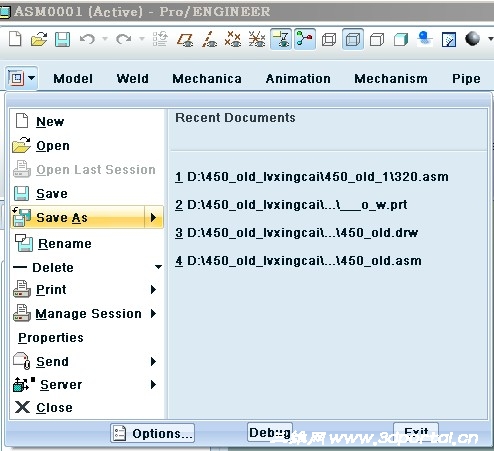This screenshot has height=451, width=494.
Task: Choose Save from the file menu
Action: point(87,193)
